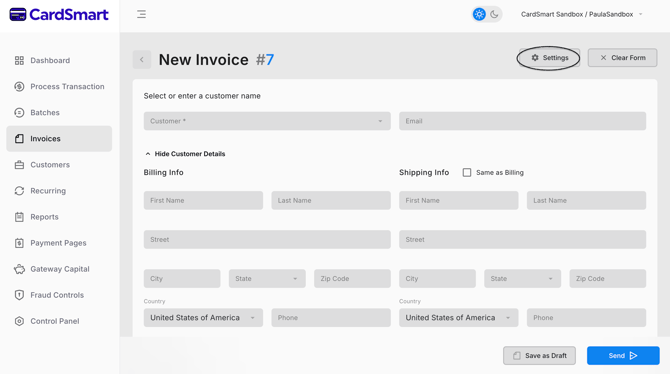Open Recurring section

point(59,191)
